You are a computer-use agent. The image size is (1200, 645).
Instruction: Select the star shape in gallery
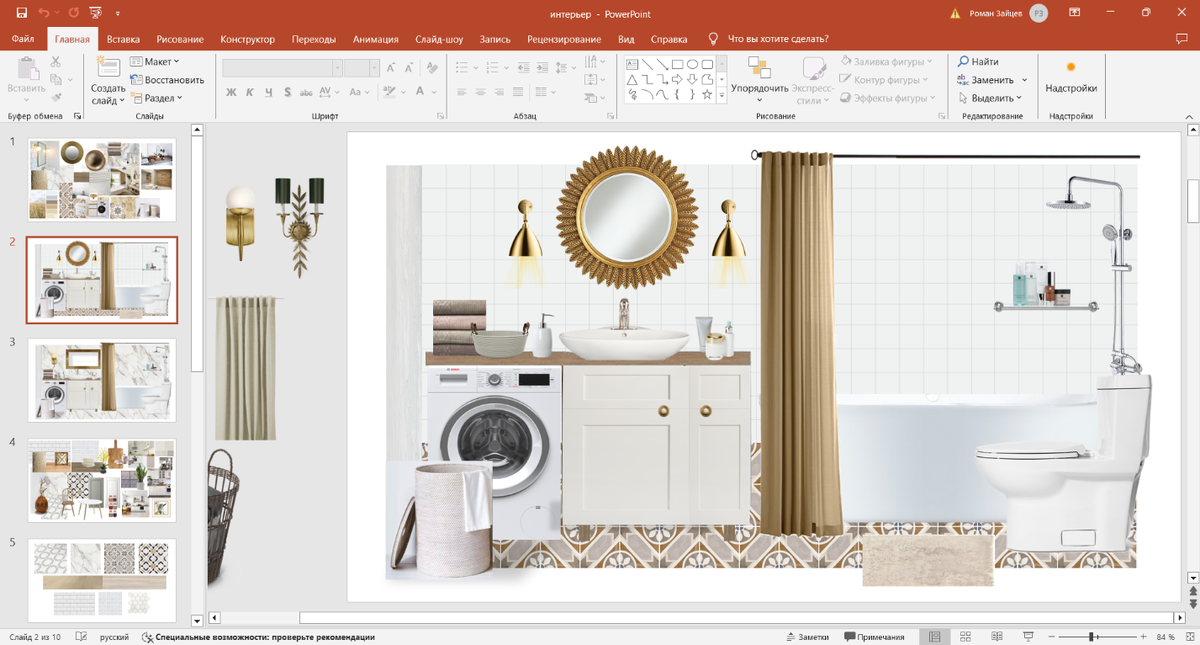coord(707,95)
